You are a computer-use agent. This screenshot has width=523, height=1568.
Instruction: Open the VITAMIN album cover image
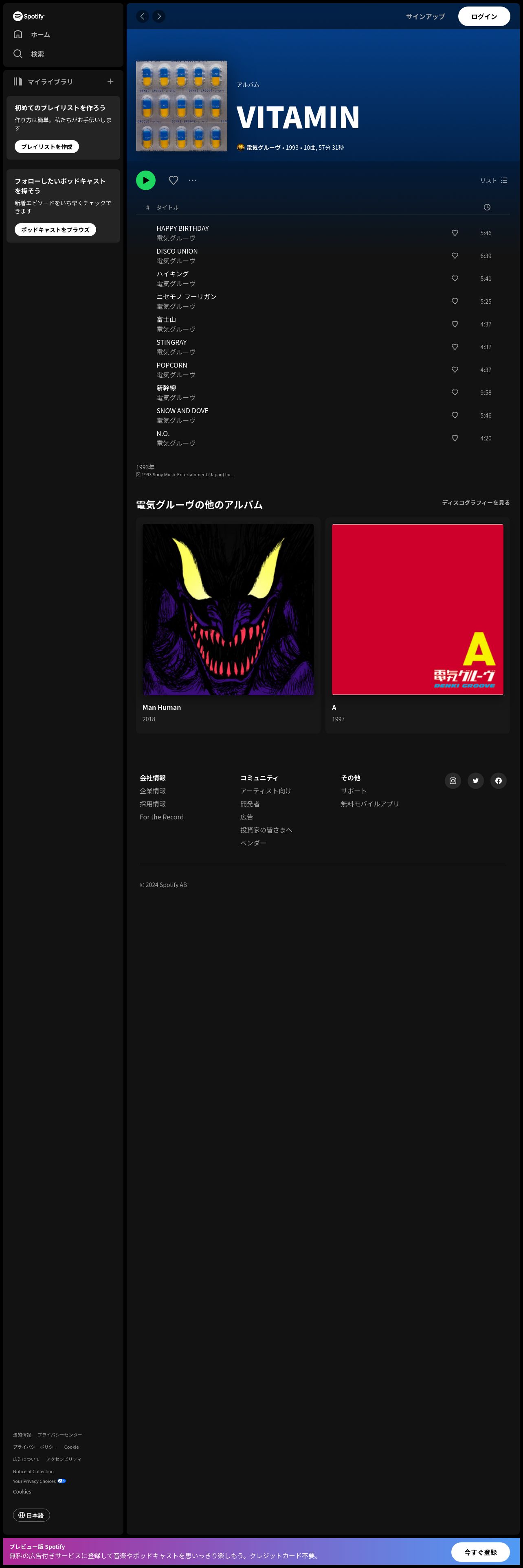pyautogui.click(x=181, y=106)
